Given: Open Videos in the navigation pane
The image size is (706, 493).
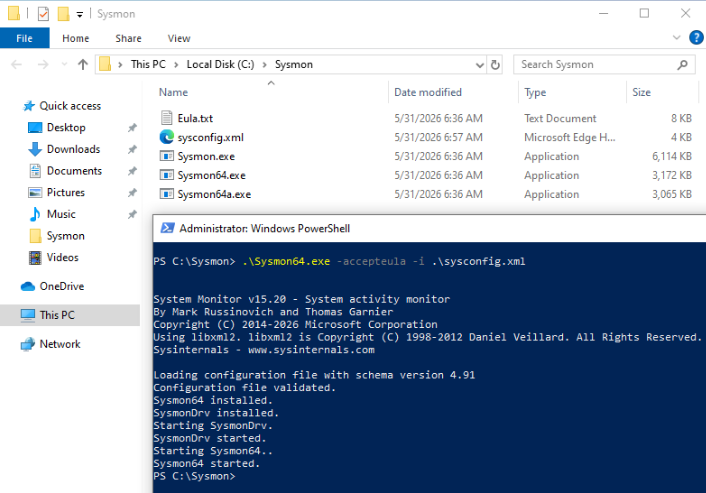Looking at the screenshot, I should pos(62,258).
